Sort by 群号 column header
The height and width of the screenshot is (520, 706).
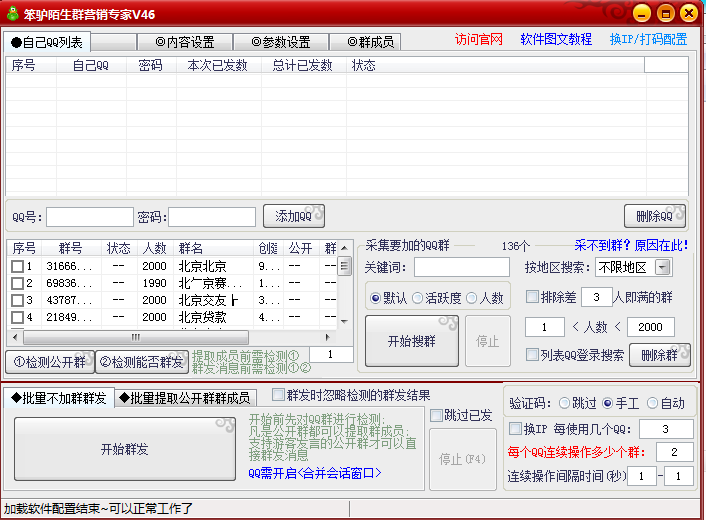tap(71, 248)
